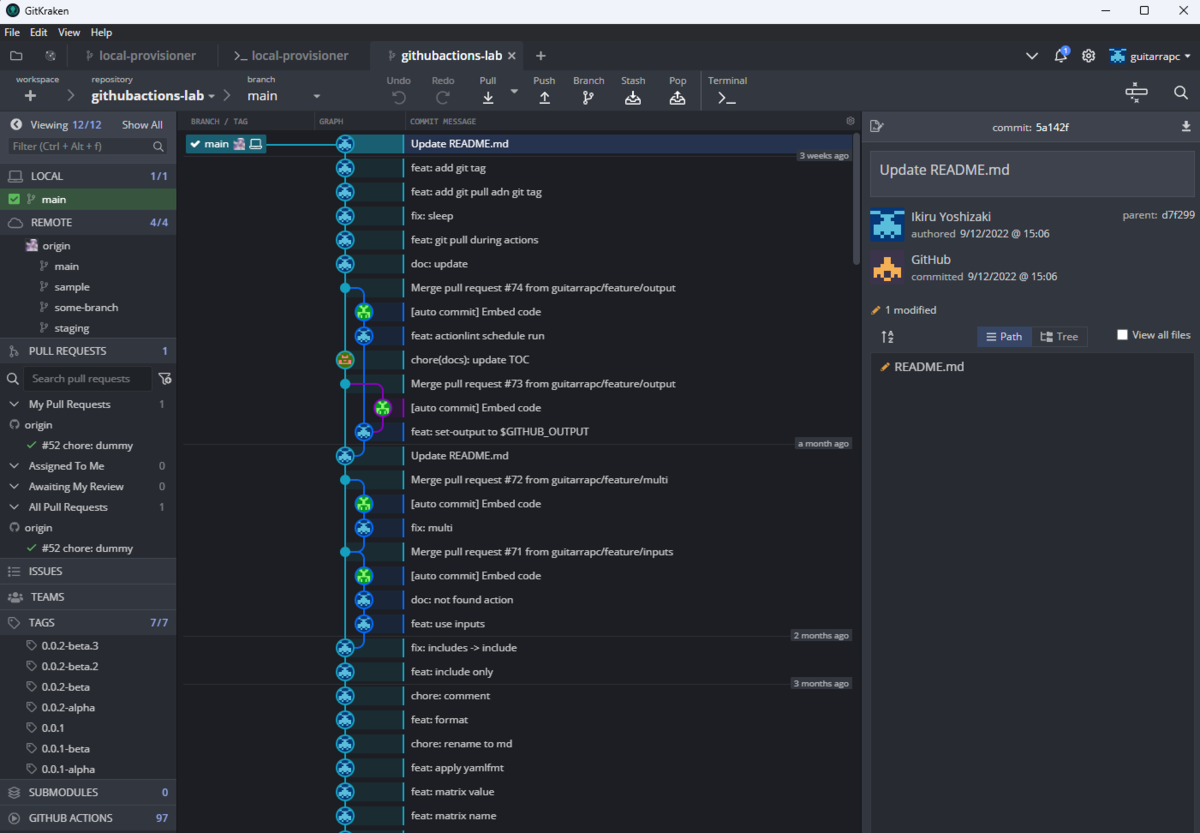Viewport: 1200px width, 833px height.
Task: Switch file list to Path view
Action: [1004, 336]
